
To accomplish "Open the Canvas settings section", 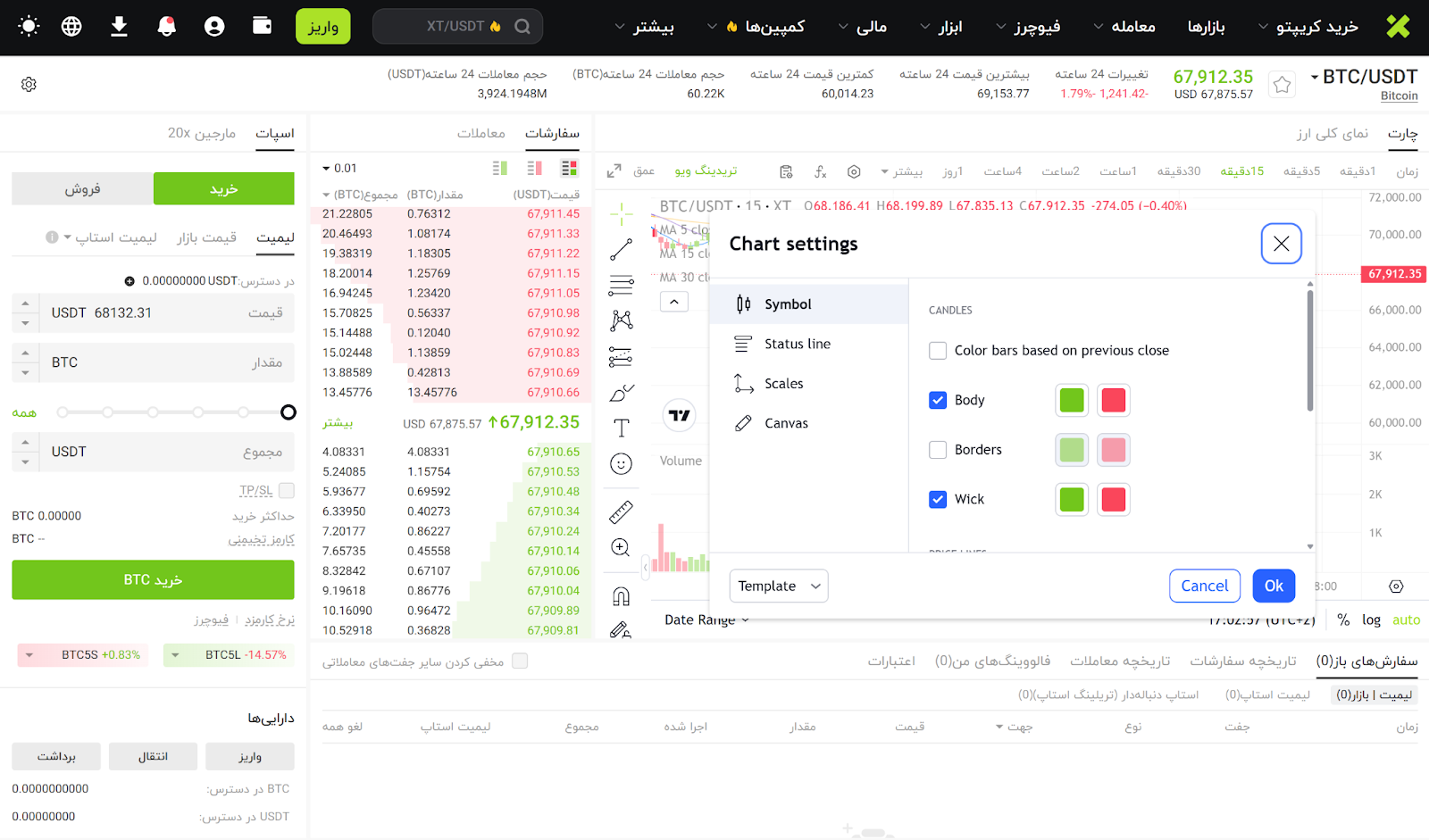I will (785, 423).
